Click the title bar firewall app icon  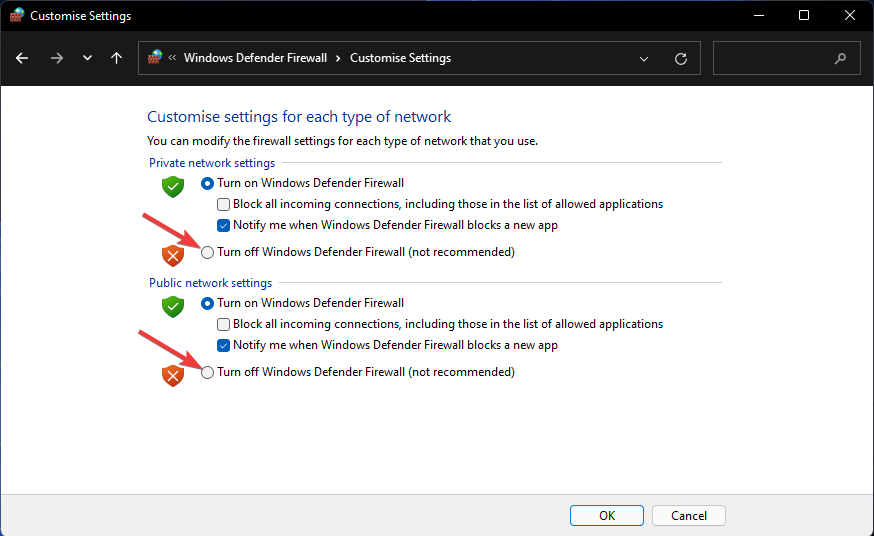17,15
